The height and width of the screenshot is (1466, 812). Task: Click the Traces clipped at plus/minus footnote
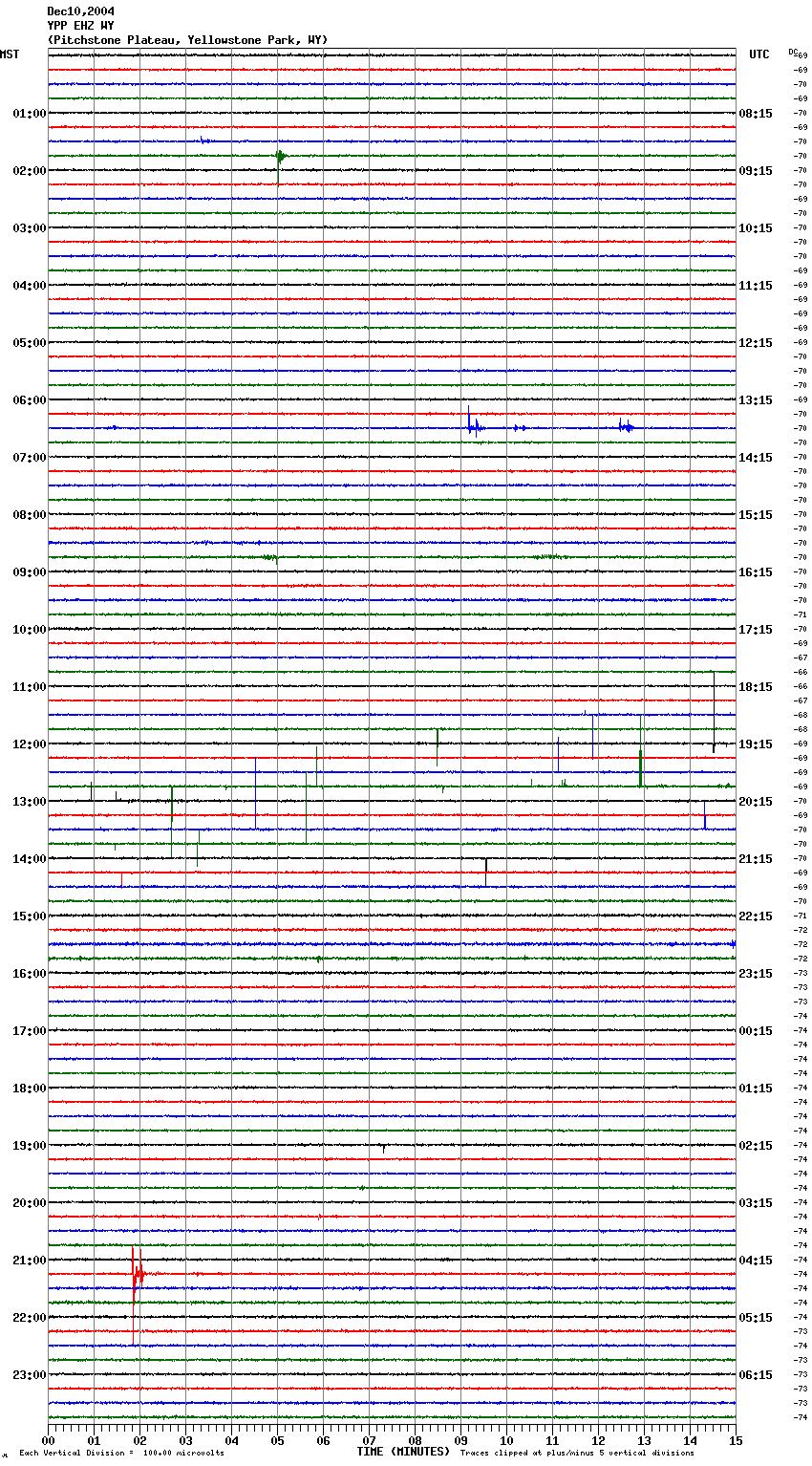(577, 1454)
